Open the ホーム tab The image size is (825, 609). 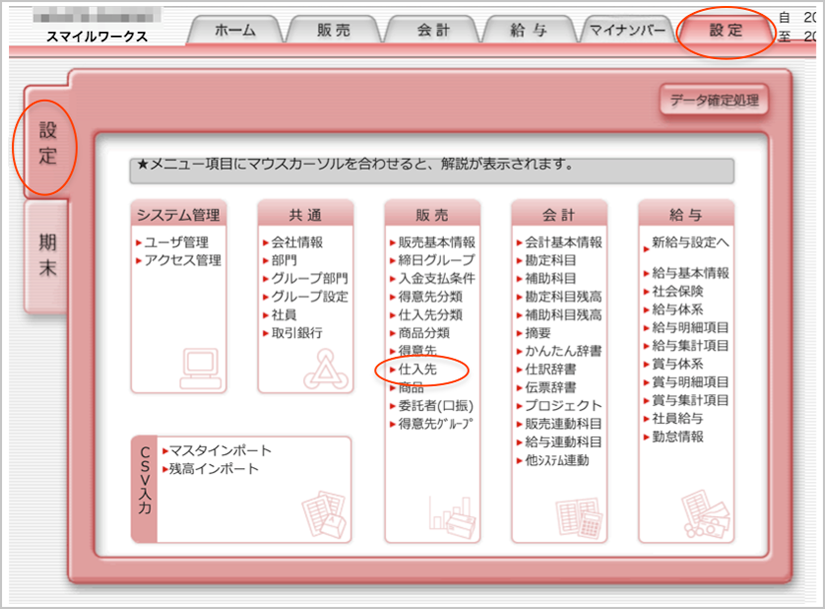pyautogui.click(x=235, y=31)
